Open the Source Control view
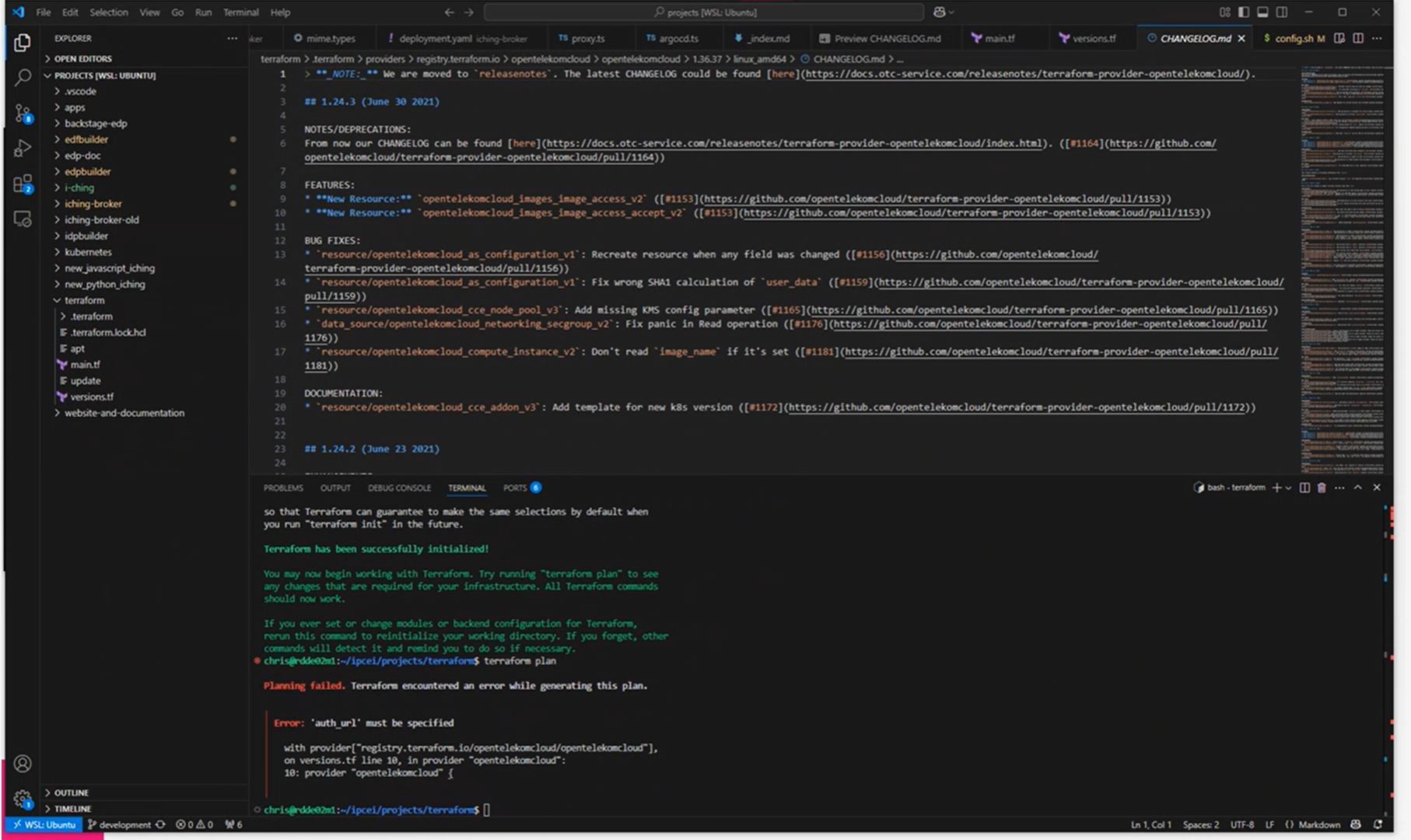 pos(23,114)
